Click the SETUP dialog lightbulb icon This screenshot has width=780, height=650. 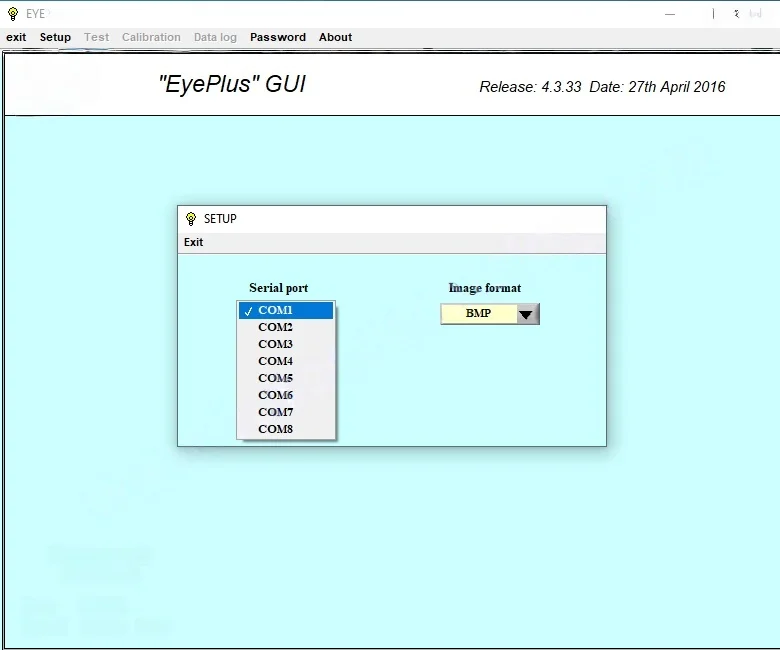(x=191, y=219)
